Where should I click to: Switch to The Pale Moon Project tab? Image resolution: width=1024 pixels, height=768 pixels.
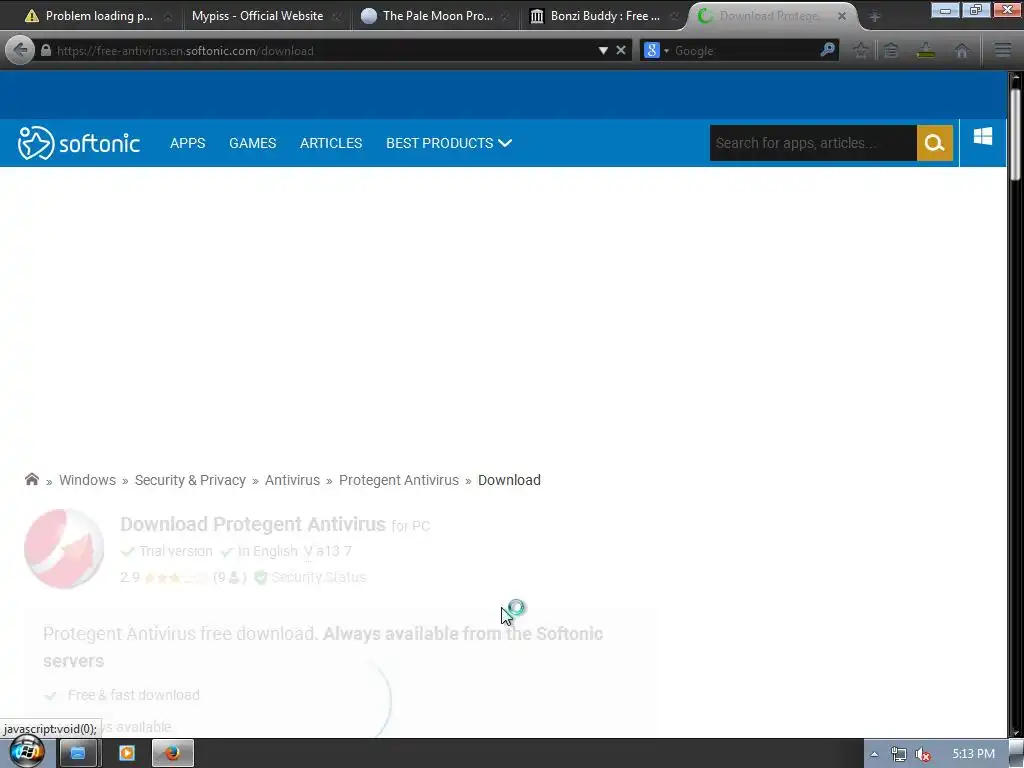(x=436, y=16)
